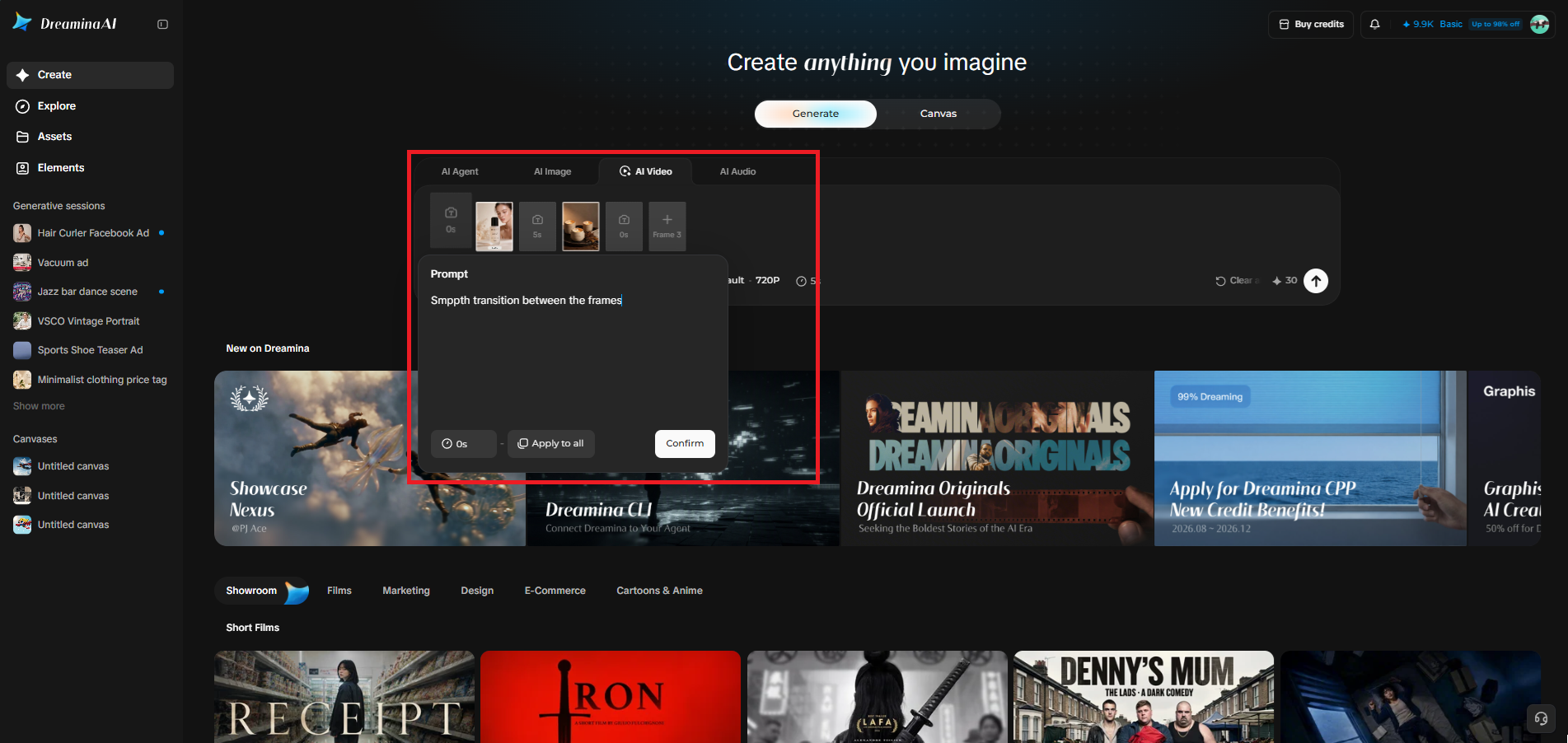1568x743 pixels.
Task: Submit generation with the up arrow
Action: coord(1316,281)
